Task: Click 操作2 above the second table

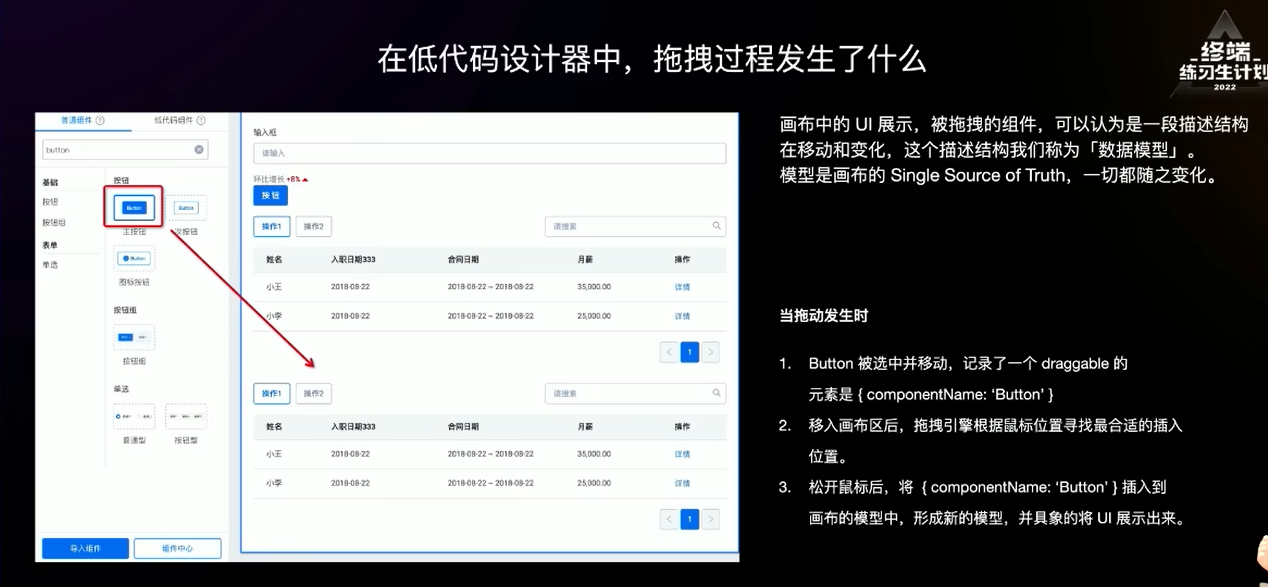Action: (313, 394)
